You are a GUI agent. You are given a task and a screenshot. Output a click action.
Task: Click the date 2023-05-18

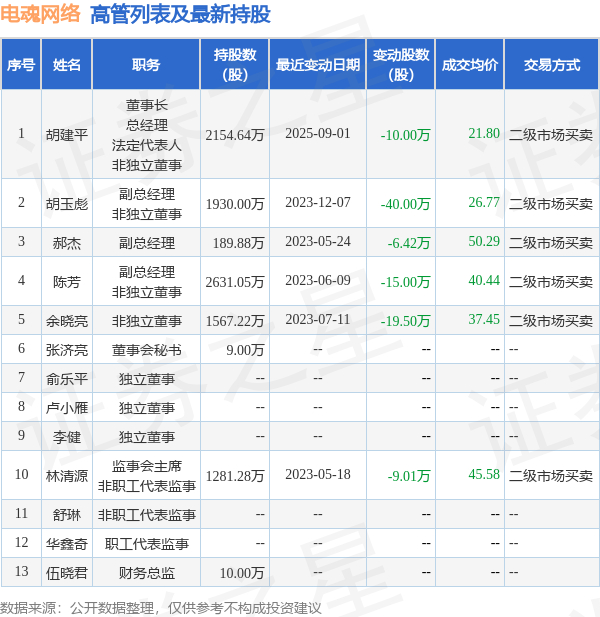point(318,474)
